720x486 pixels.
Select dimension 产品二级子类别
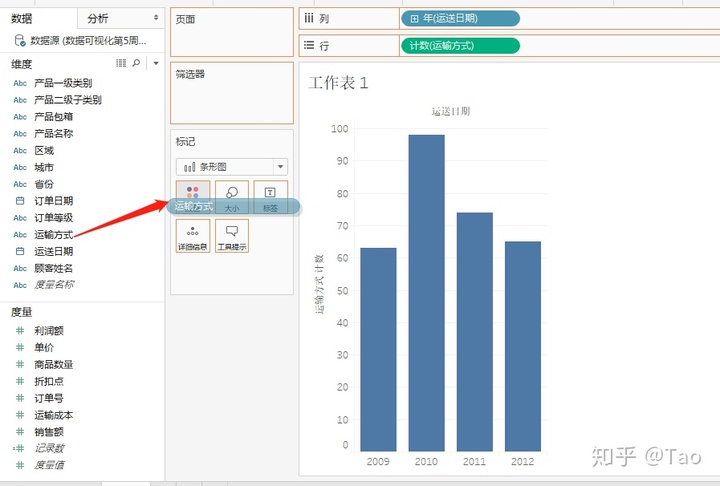coord(68,100)
